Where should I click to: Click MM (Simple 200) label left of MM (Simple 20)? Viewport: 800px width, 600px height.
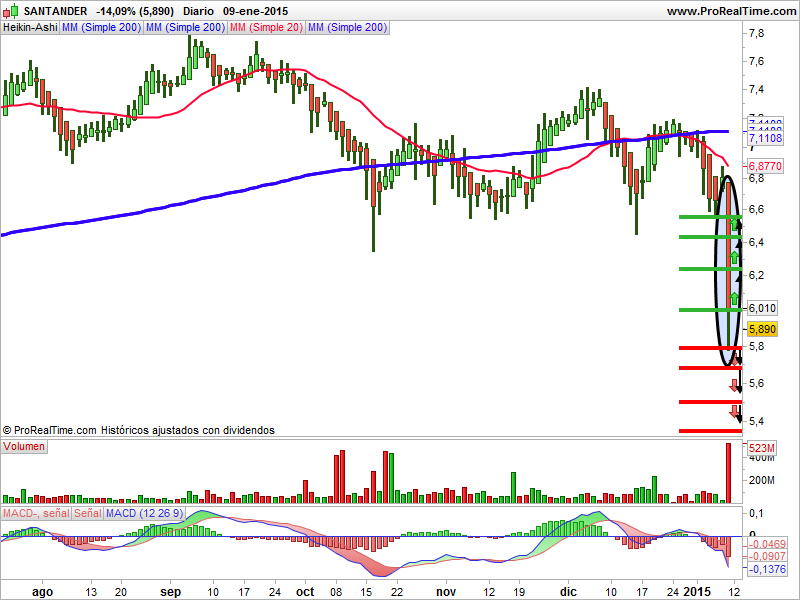point(185,28)
